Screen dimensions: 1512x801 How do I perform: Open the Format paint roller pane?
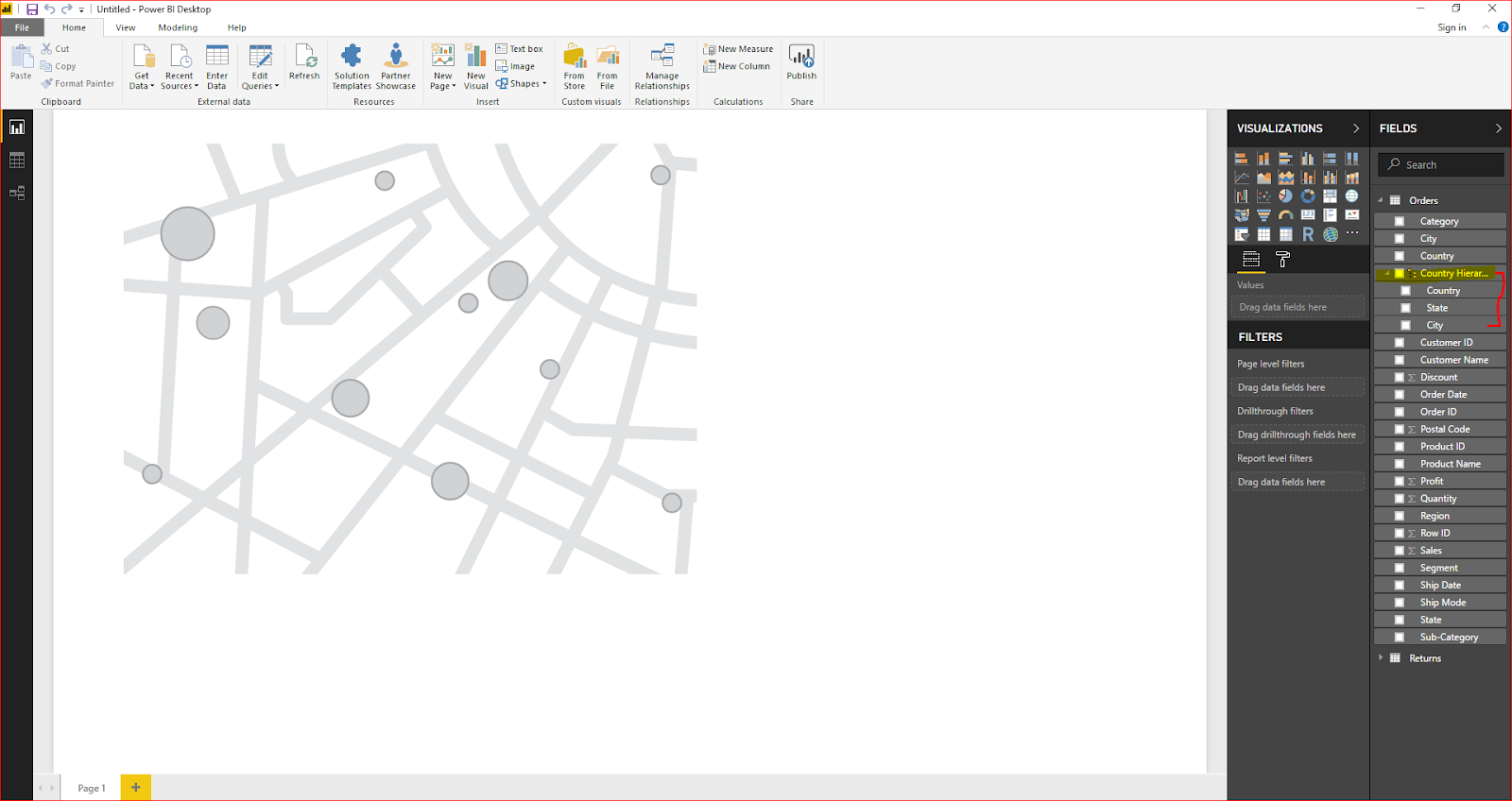(1282, 259)
